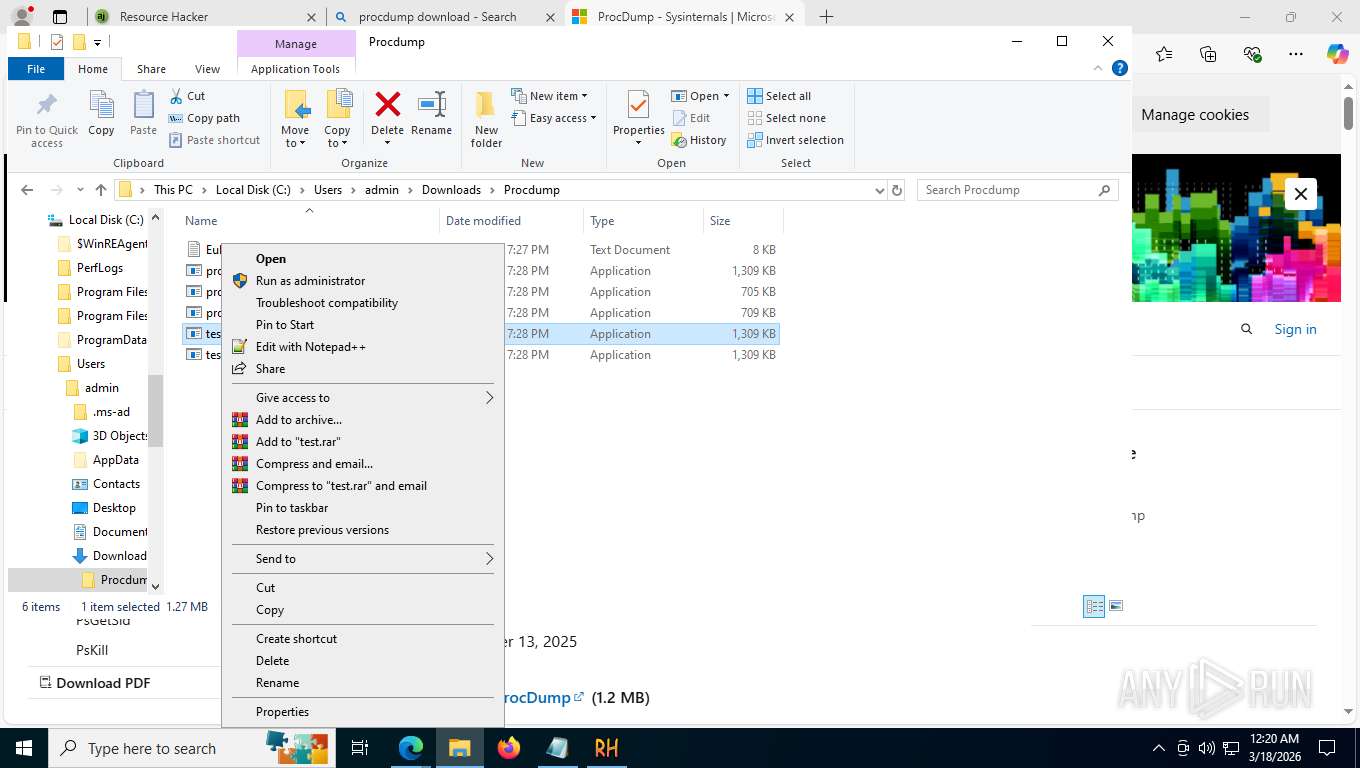The height and width of the screenshot is (768, 1360).
Task: Click the Search Procdump field
Action: coord(1018,190)
